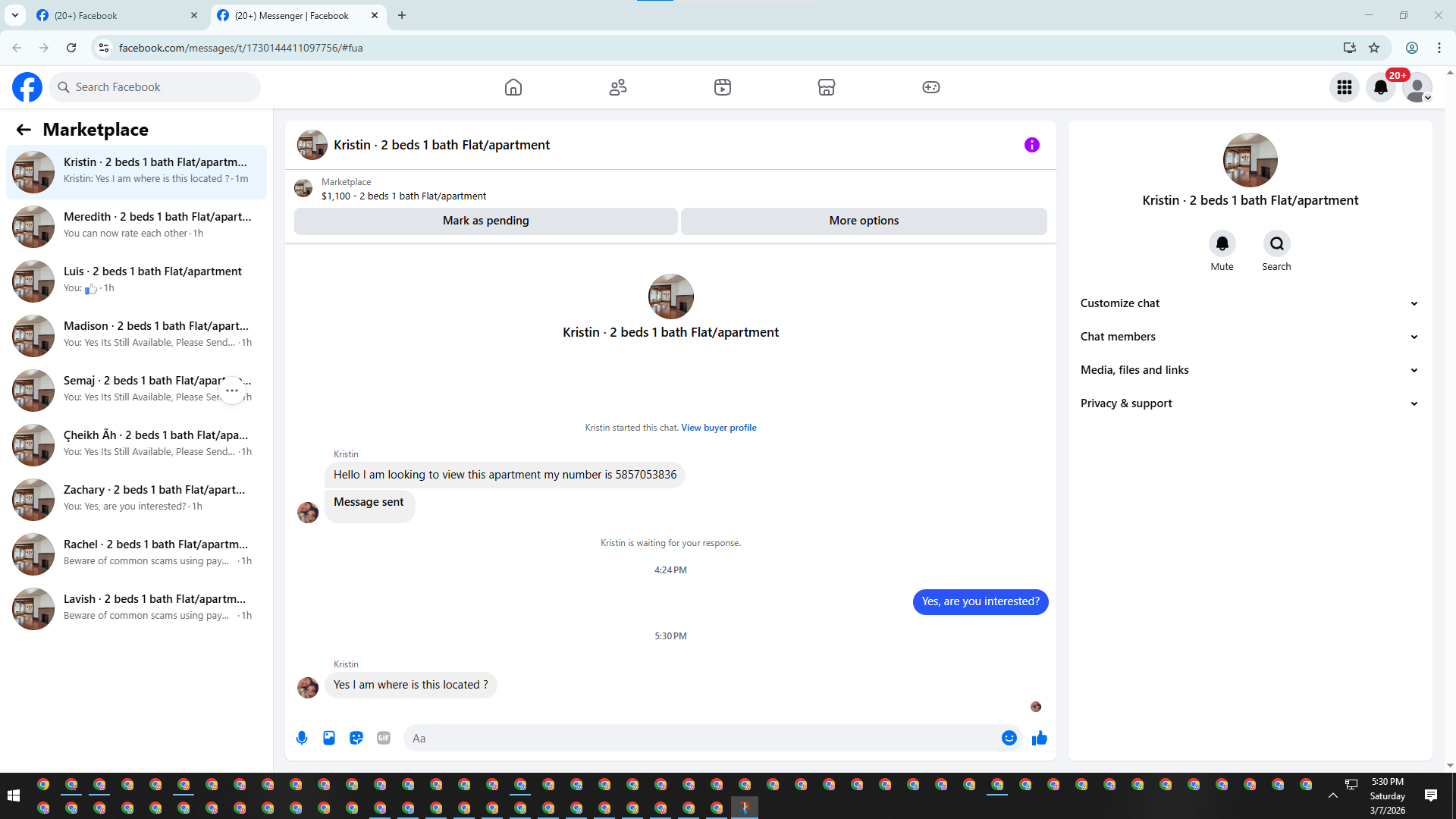Open Zachary conversation in the list
This screenshot has height=819, width=1456.
click(x=136, y=500)
